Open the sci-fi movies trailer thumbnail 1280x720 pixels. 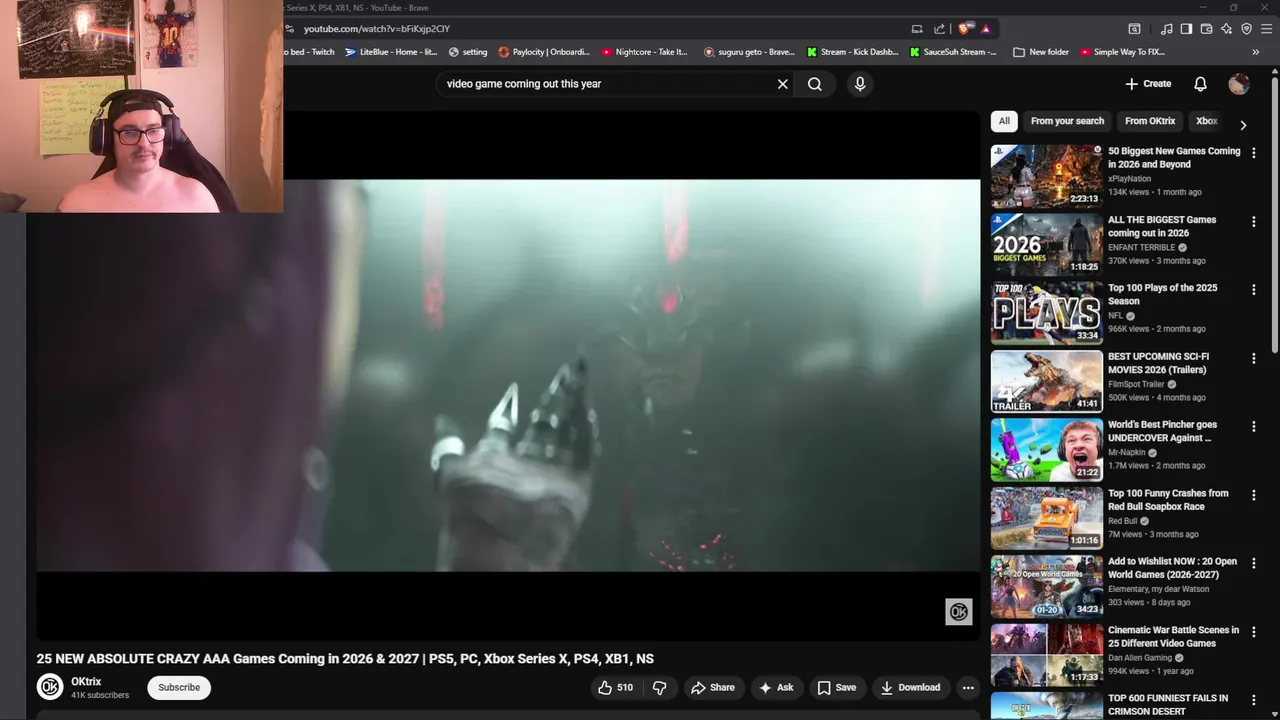1046,381
